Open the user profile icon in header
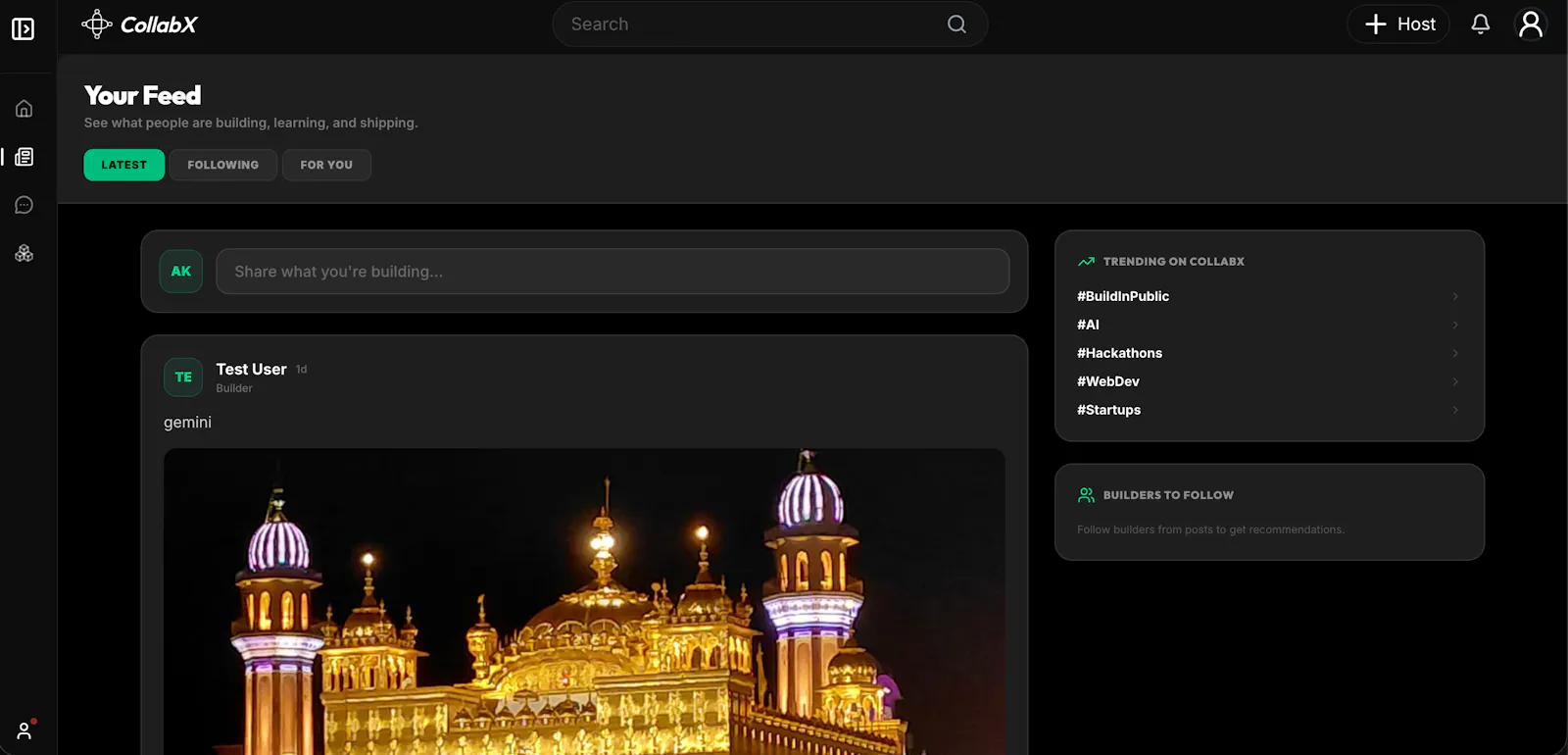The image size is (1568, 755). 1530,25
